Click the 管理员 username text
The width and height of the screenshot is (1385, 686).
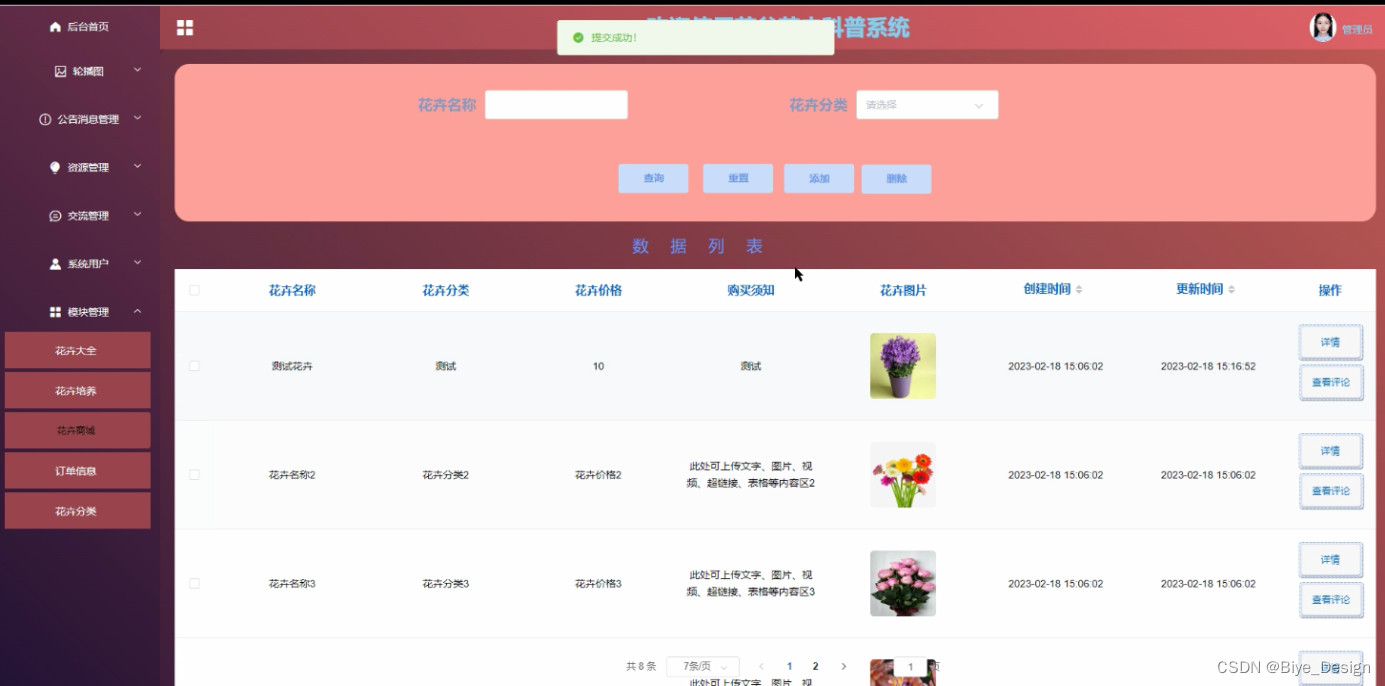pyautogui.click(x=1357, y=29)
